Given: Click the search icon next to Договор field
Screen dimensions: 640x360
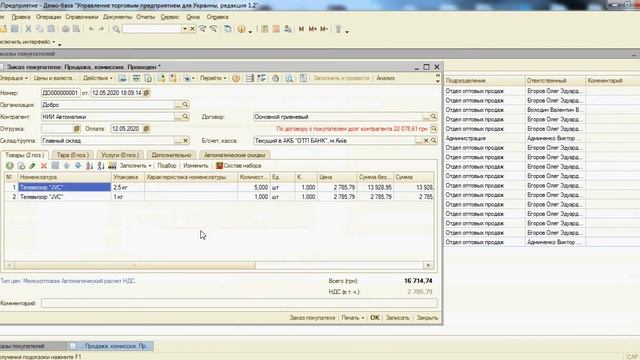Looking at the screenshot, I should point(433,117).
